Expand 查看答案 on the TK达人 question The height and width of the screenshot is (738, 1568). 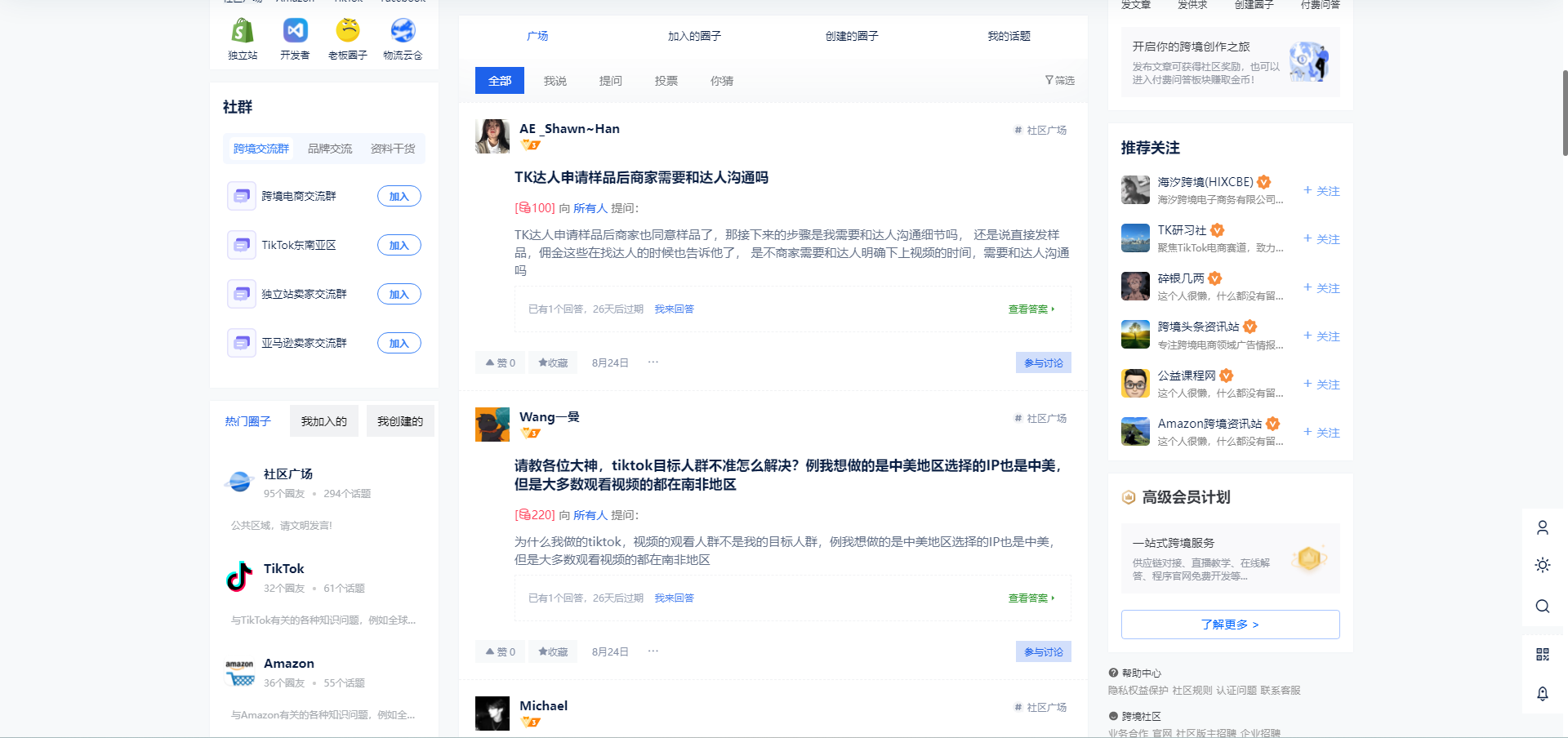pyautogui.click(x=1031, y=309)
